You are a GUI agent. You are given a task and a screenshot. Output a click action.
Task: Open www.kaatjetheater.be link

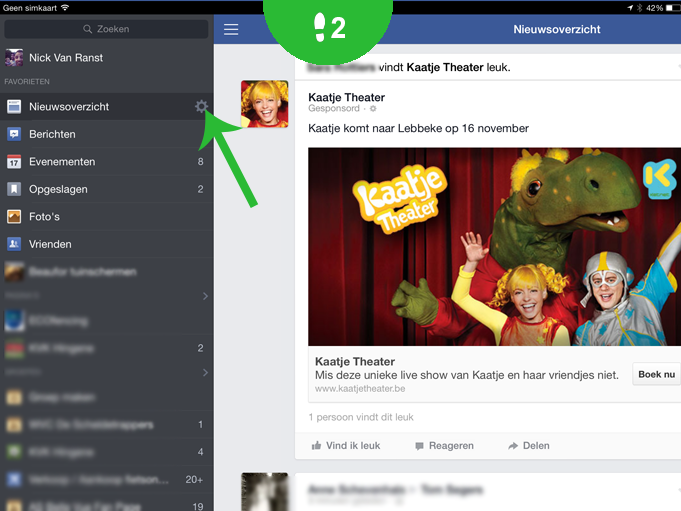point(360,389)
